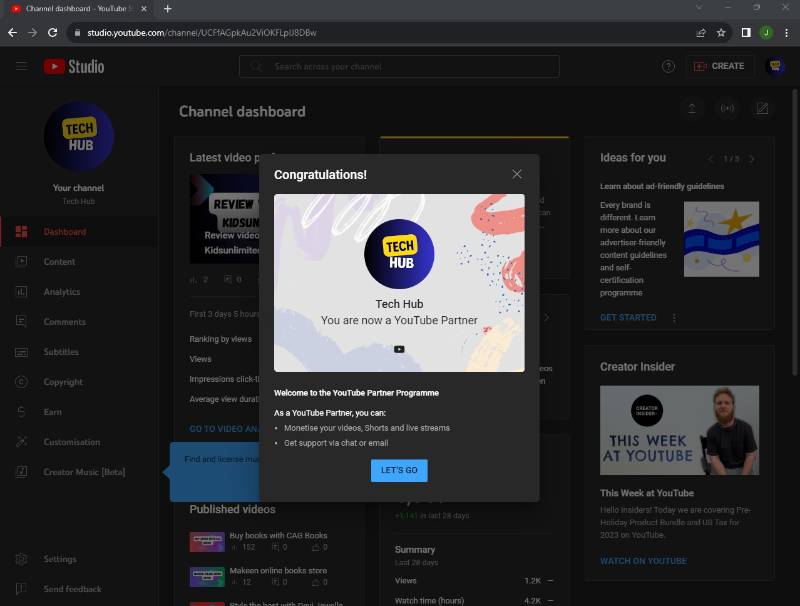Open Creator Music [Beta] in sidebar
The height and width of the screenshot is (606, 800).
click(x=79, y=472)
